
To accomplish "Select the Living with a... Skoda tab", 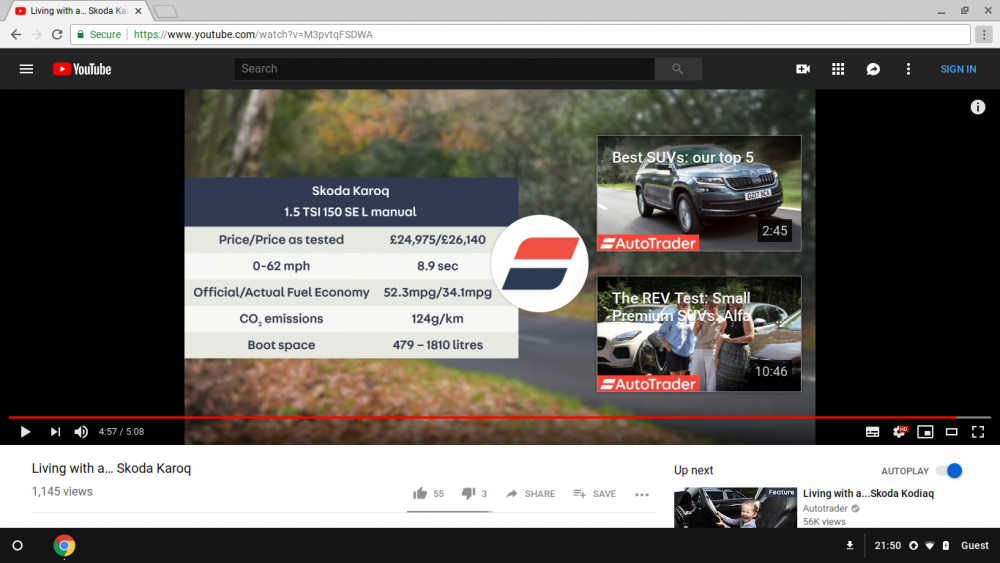I will point(77,11).
